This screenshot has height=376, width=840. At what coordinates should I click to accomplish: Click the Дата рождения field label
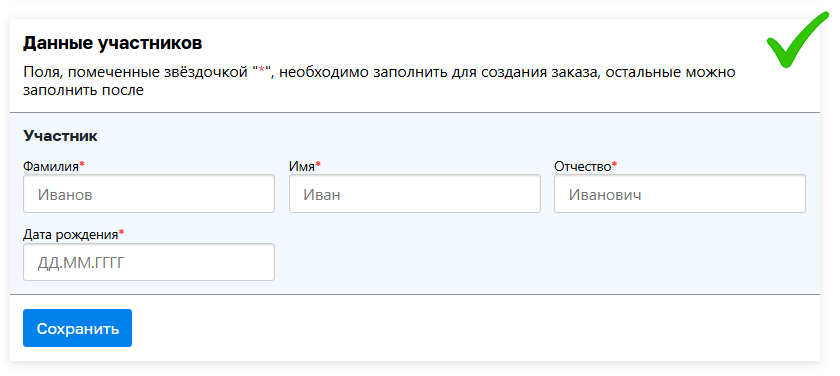70,235
